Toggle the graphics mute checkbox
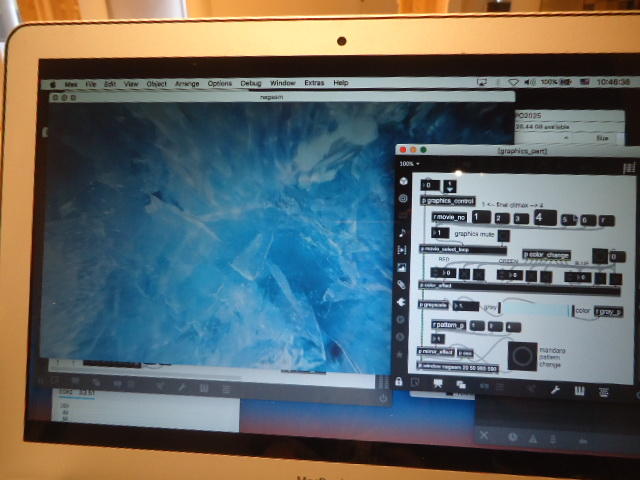Screen dimensions: 640x480 [504, 236]
